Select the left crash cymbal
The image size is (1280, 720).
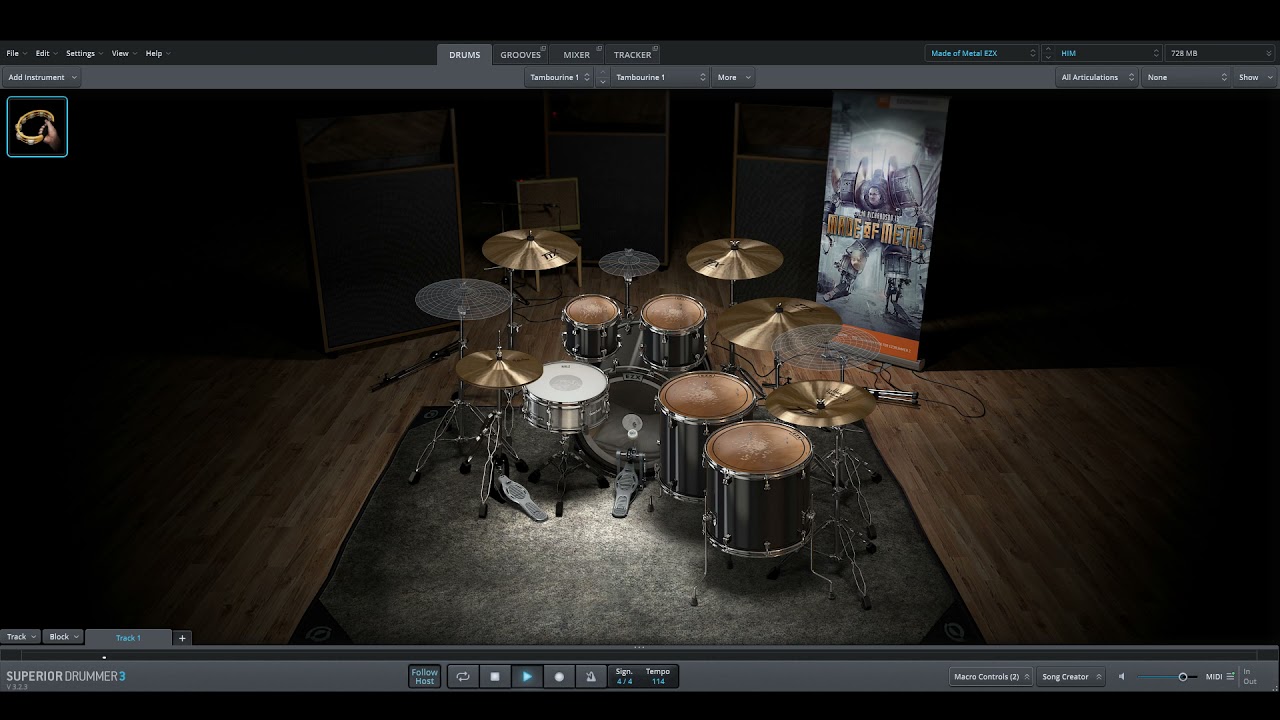(530, 250)
